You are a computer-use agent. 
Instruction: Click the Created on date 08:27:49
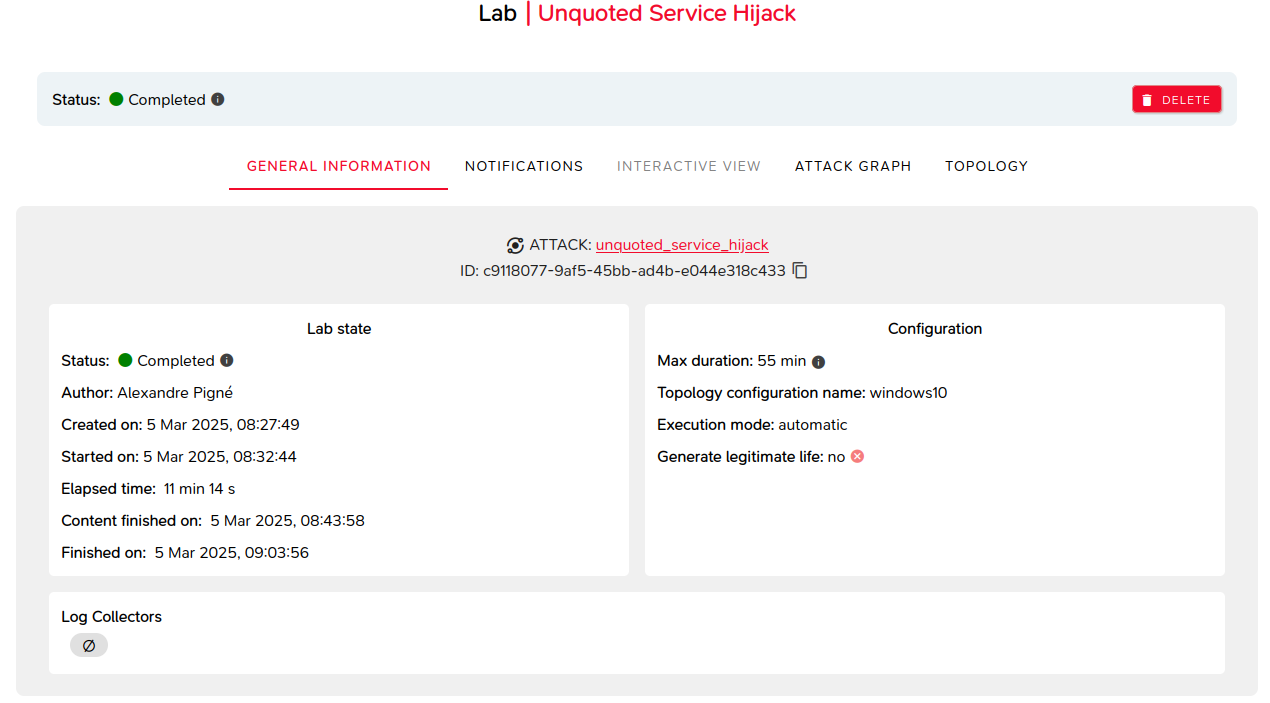(223, 425)
